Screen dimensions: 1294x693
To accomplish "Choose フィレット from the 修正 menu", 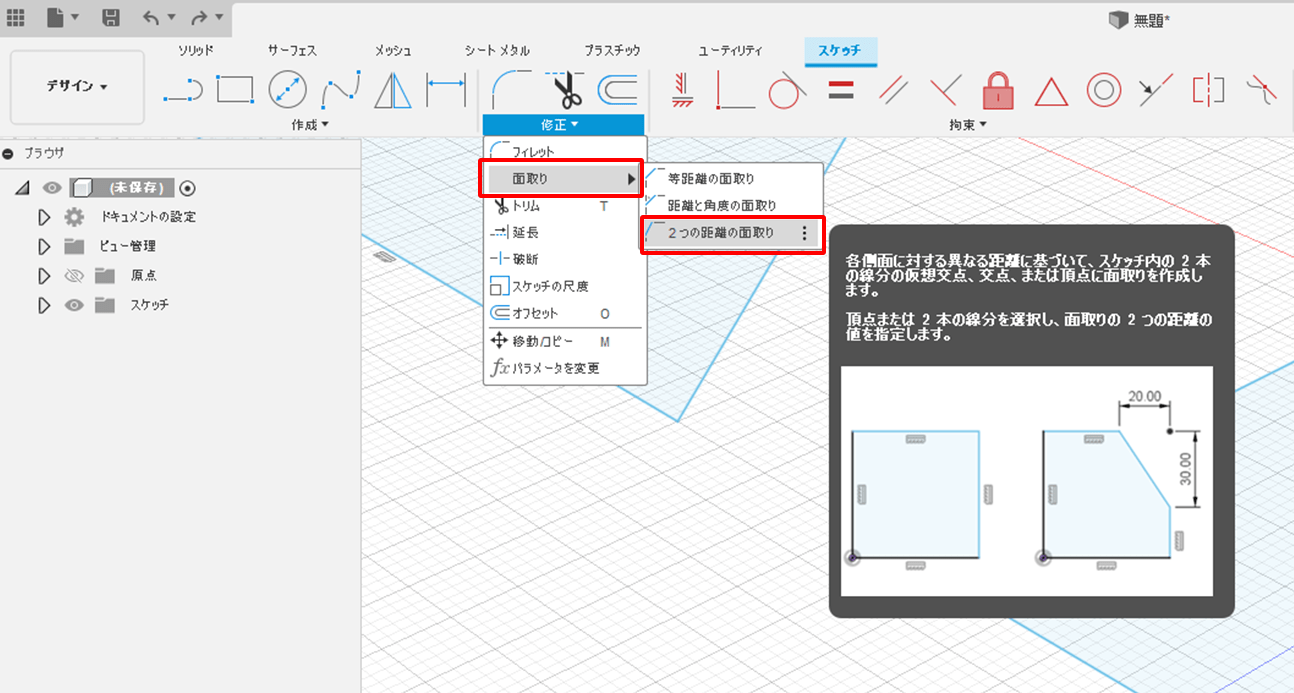I will (x=565, y=151).
